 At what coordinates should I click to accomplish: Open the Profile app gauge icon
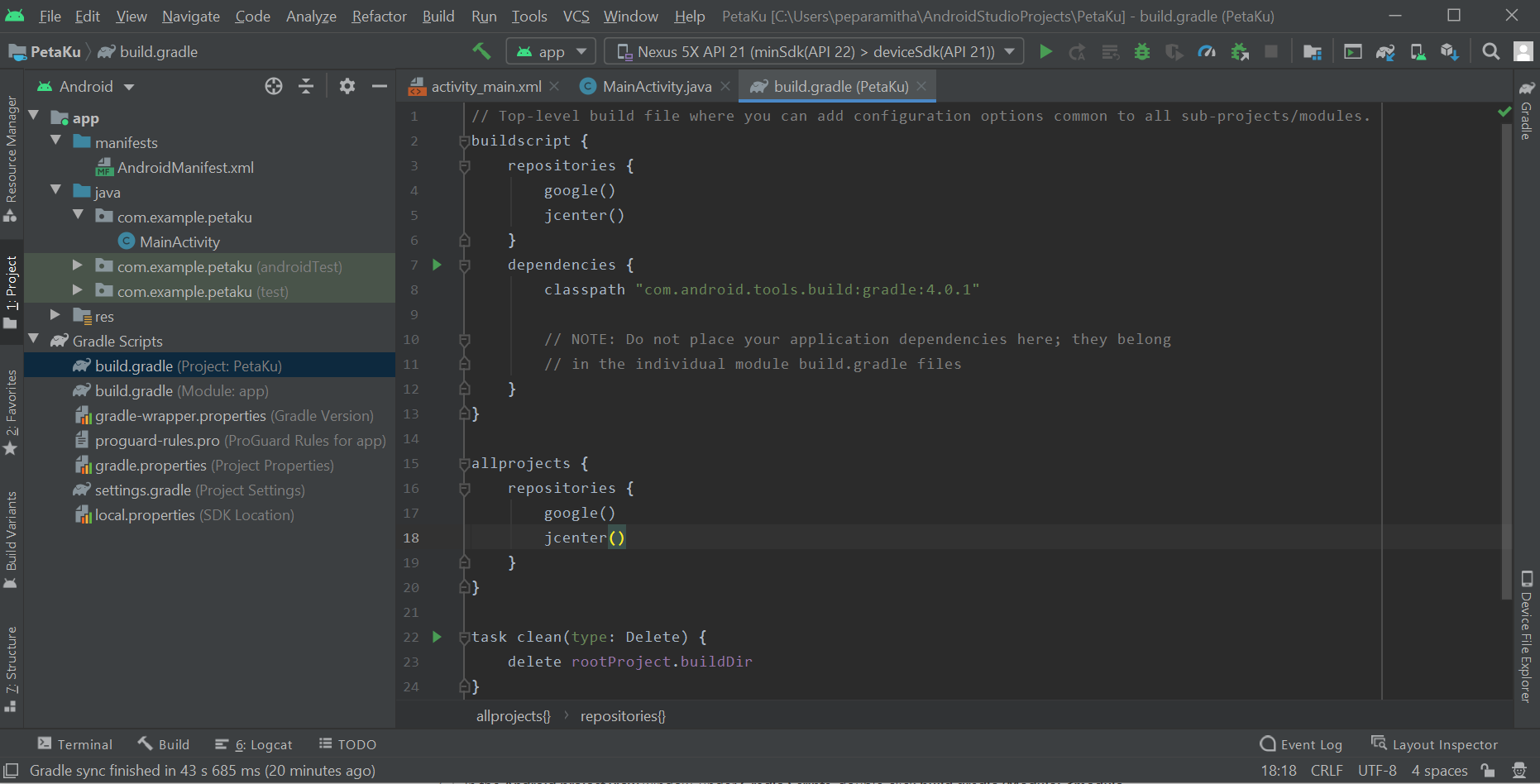coord(1207,52)
